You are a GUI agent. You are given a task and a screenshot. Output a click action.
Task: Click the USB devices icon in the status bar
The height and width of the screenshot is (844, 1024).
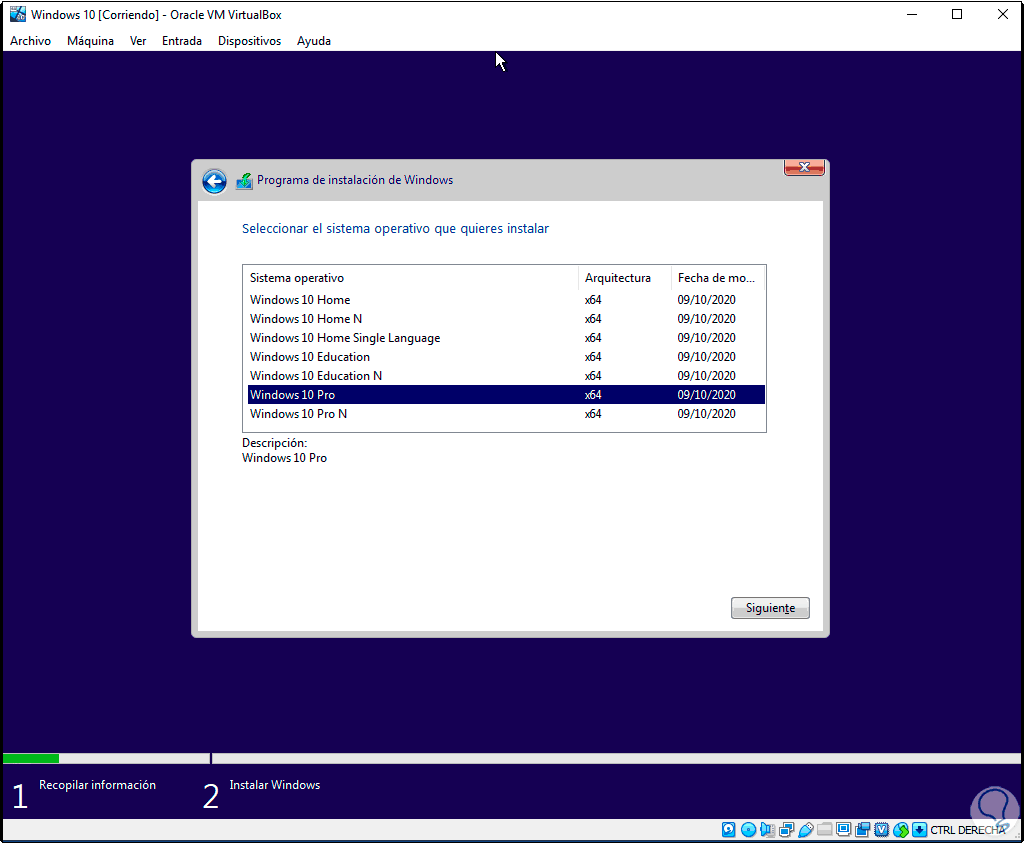point(806,830)
